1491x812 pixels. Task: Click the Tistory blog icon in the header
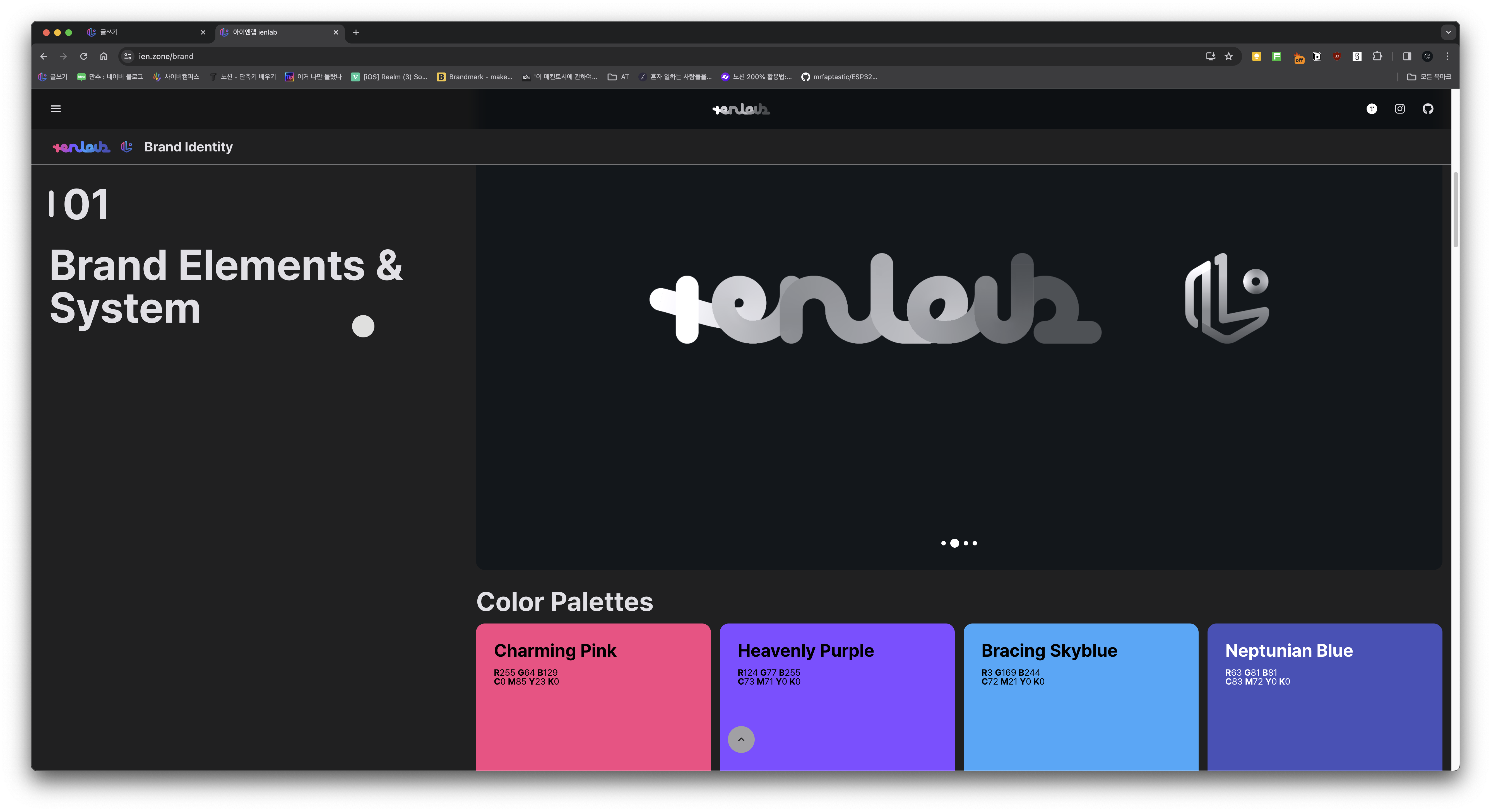coord(1371,109)
